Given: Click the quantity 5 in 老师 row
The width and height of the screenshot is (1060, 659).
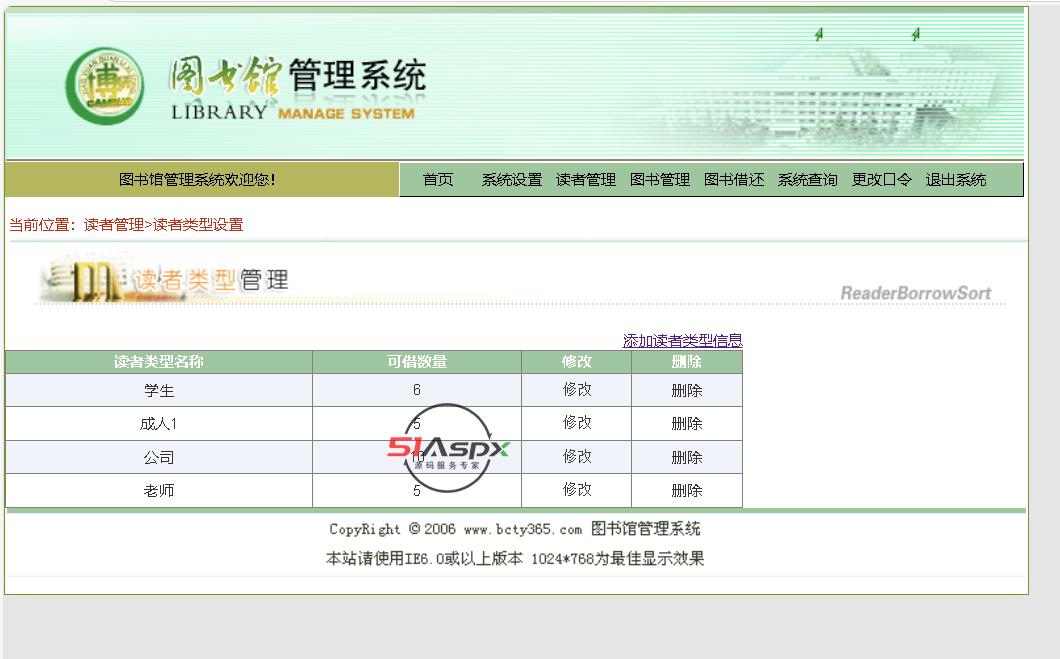Looking at the screenshot, I should tap(416, 491).
